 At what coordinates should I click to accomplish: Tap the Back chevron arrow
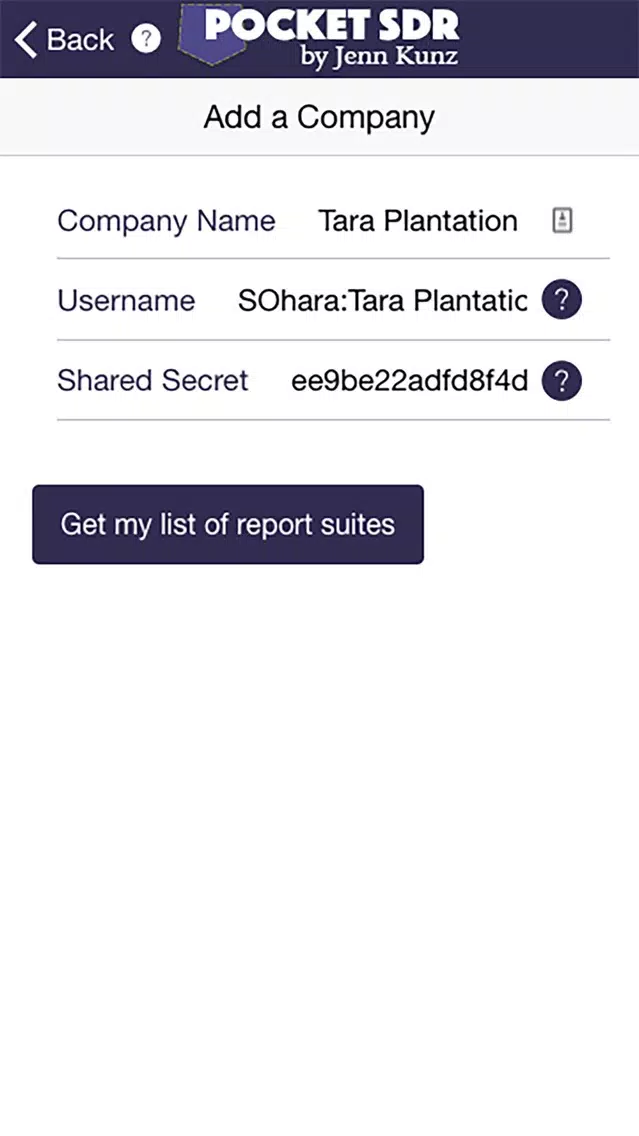(x=25, y=39)
